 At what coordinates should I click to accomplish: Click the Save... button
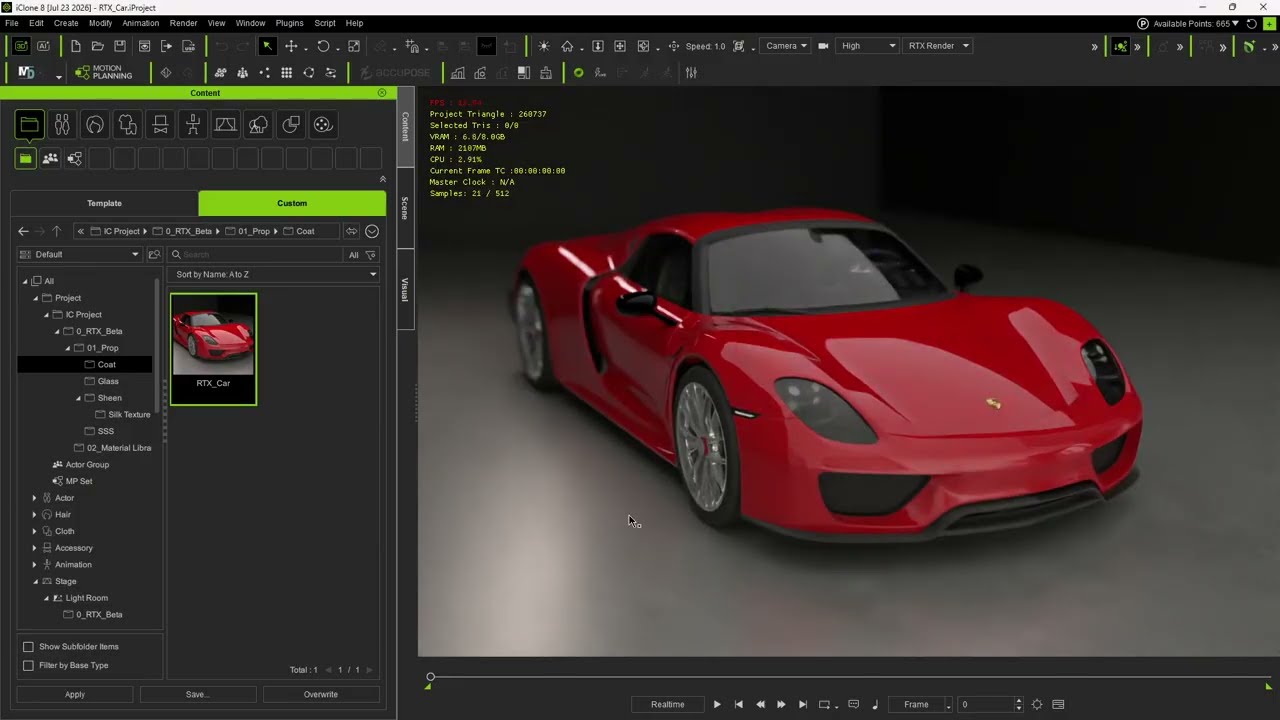pos(197,694)
